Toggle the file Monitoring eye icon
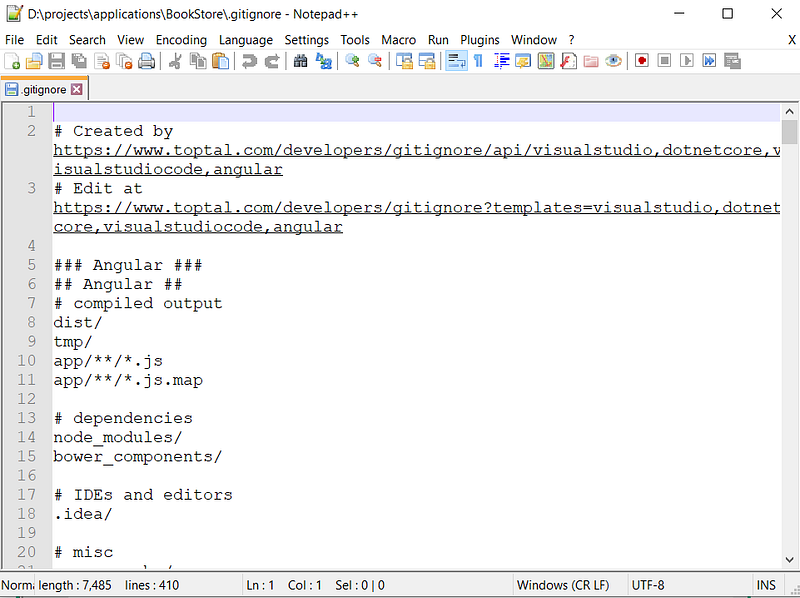The height and width of the screenshot is (598, 800). tap(613, 61)
